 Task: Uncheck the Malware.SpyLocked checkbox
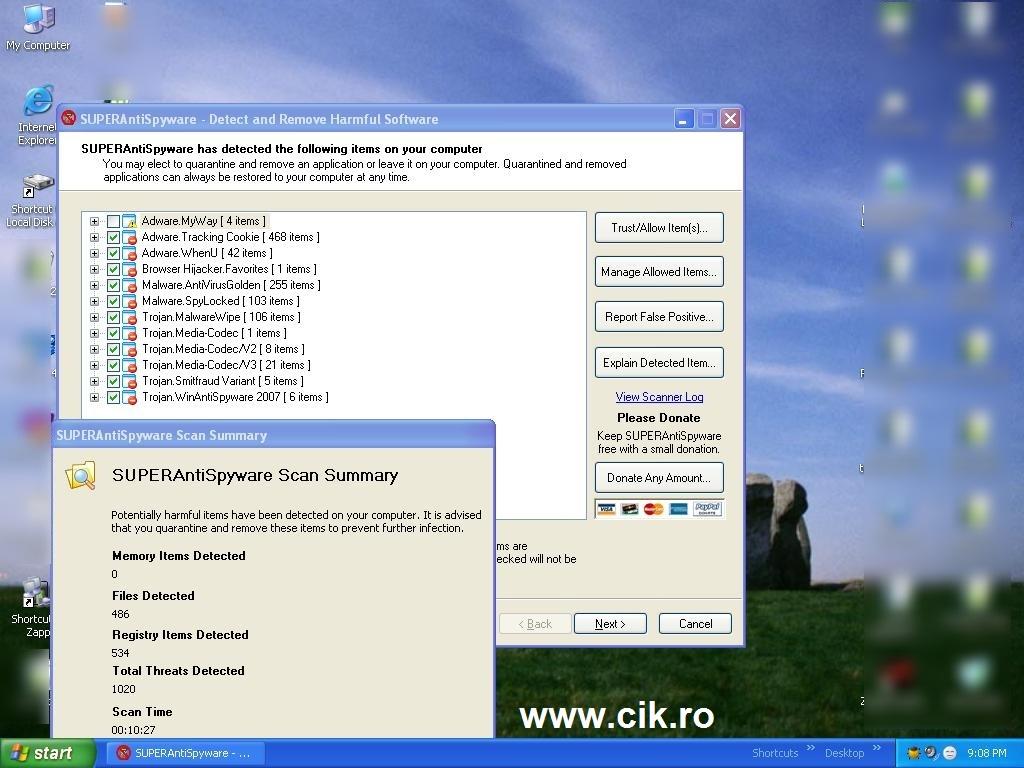coord(113,301)
